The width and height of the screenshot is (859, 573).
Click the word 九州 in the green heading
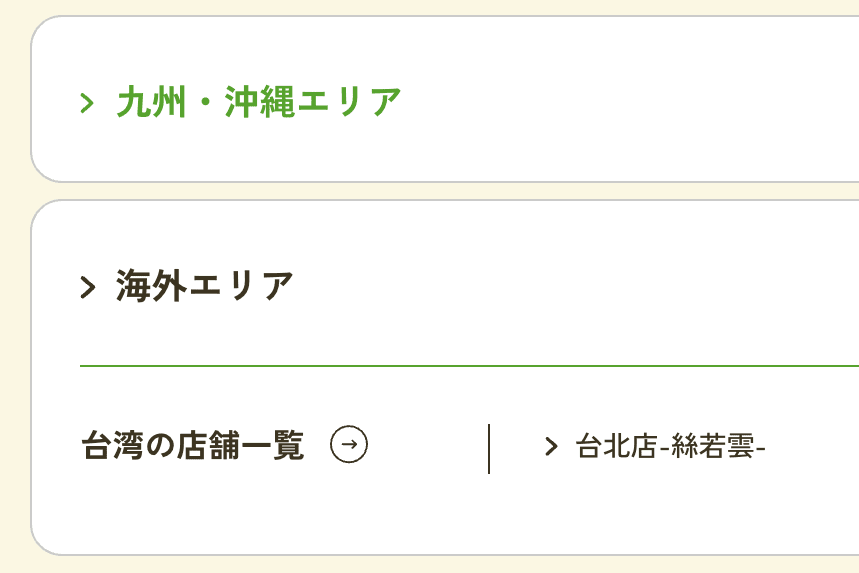pyautogui.click(x=152, y=102)
